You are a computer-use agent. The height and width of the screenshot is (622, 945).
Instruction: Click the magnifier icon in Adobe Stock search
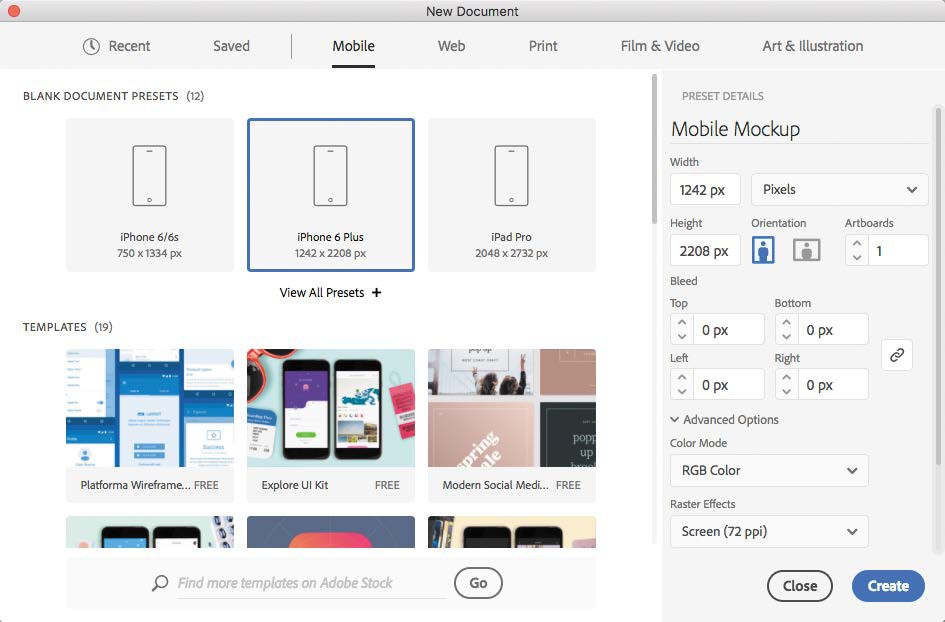pyautogui.click(x=160, y=583)
